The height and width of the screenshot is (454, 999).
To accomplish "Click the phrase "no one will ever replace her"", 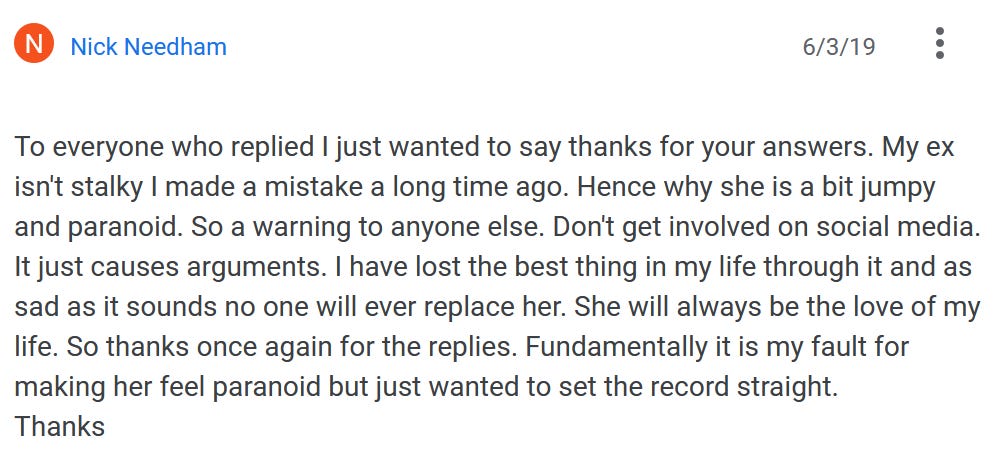I will (x=398, y=307).
